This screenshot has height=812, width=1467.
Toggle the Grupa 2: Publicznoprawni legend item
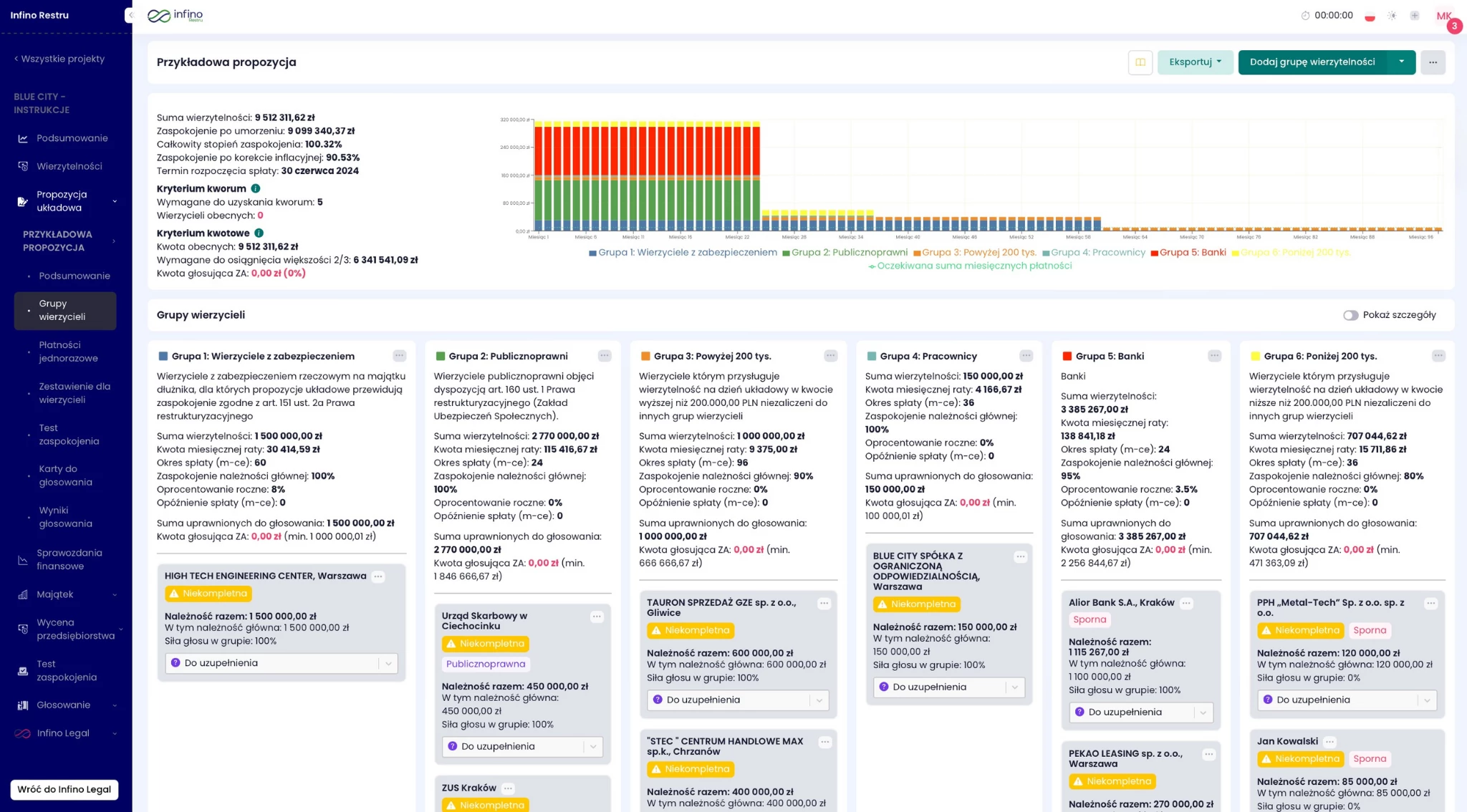(845, 252)
